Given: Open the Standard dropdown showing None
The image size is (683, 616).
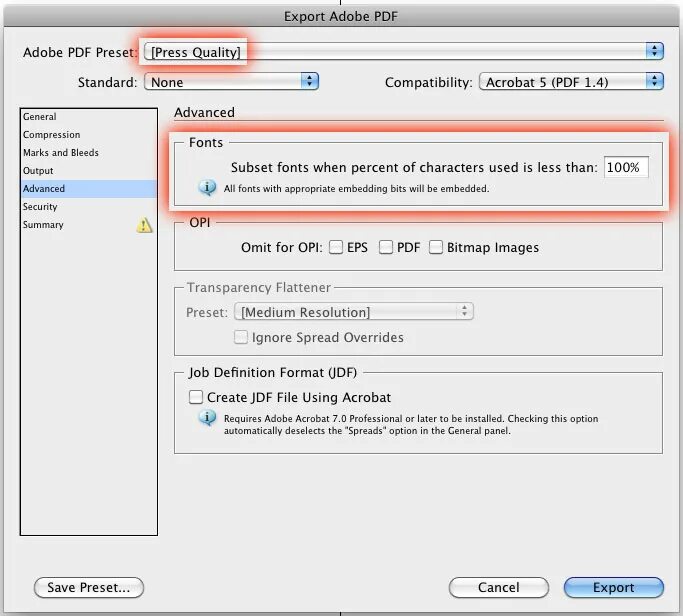Looking at the screenshot, I should pos(232,82).
